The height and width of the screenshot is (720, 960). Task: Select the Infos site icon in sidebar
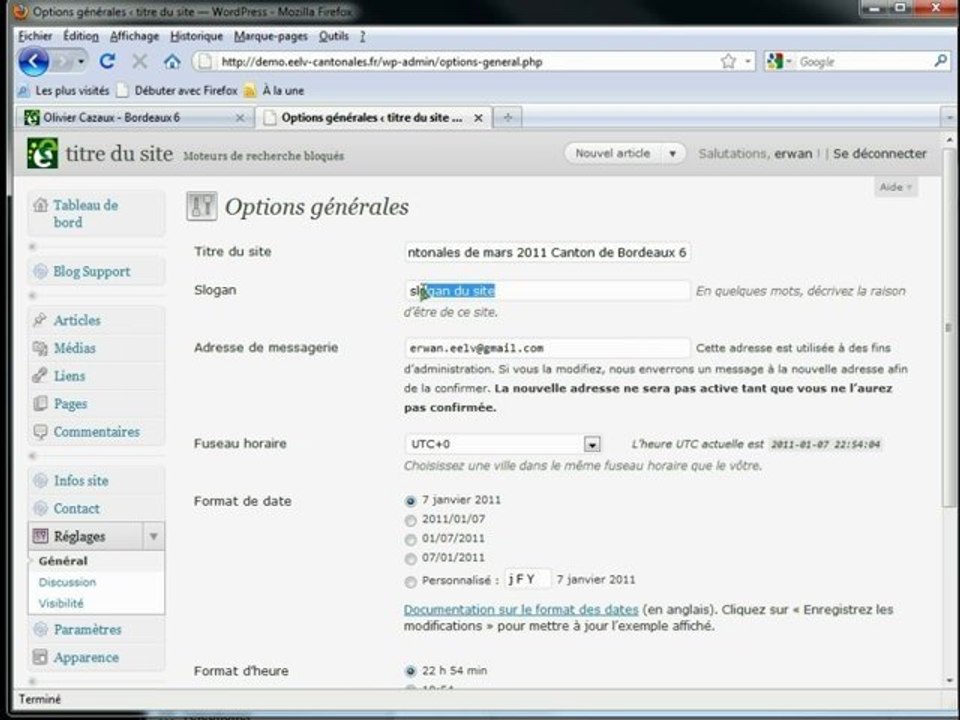[40, 481]
